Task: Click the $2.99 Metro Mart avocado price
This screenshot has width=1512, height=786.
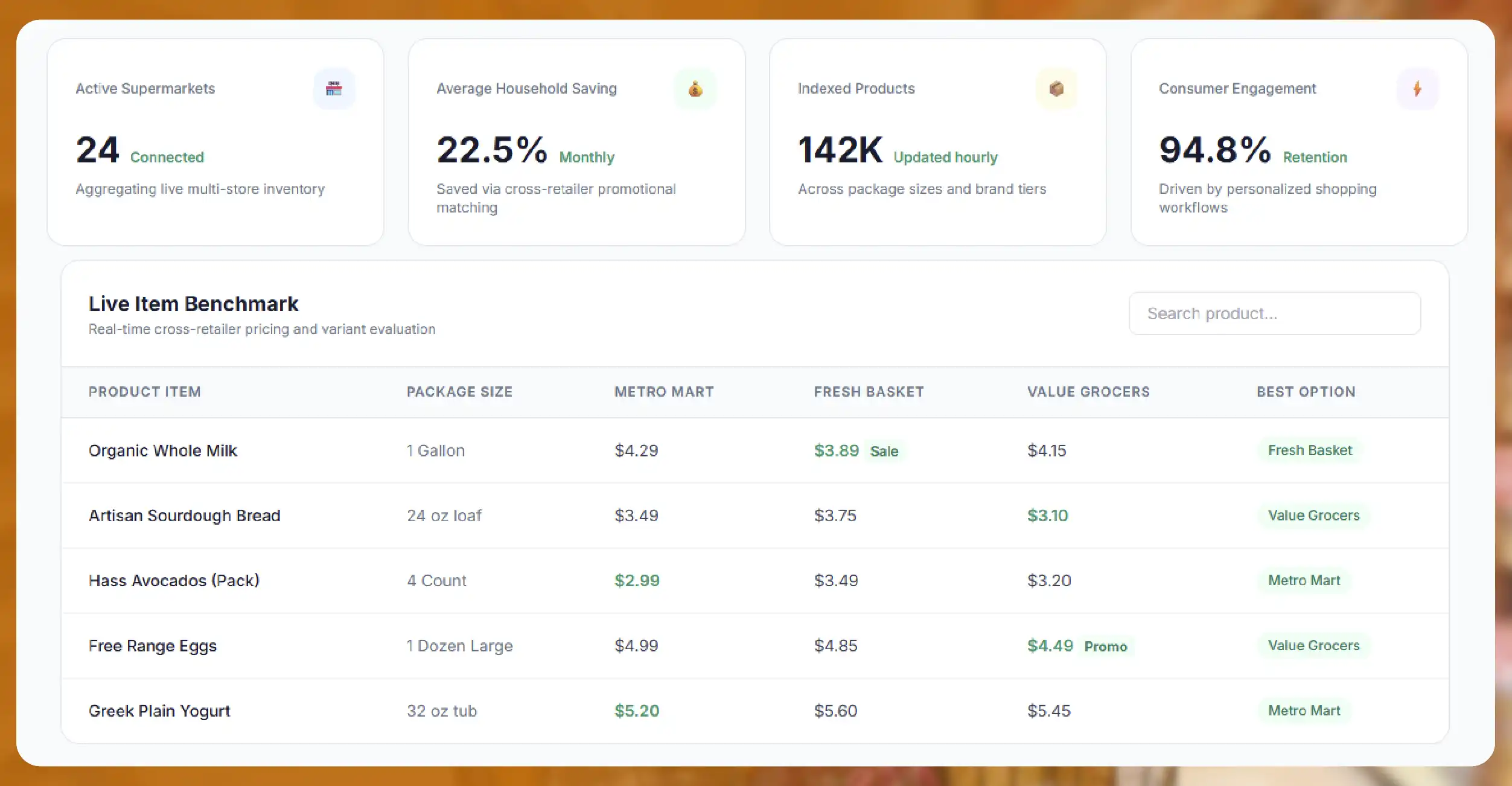Action: (637, 581)
